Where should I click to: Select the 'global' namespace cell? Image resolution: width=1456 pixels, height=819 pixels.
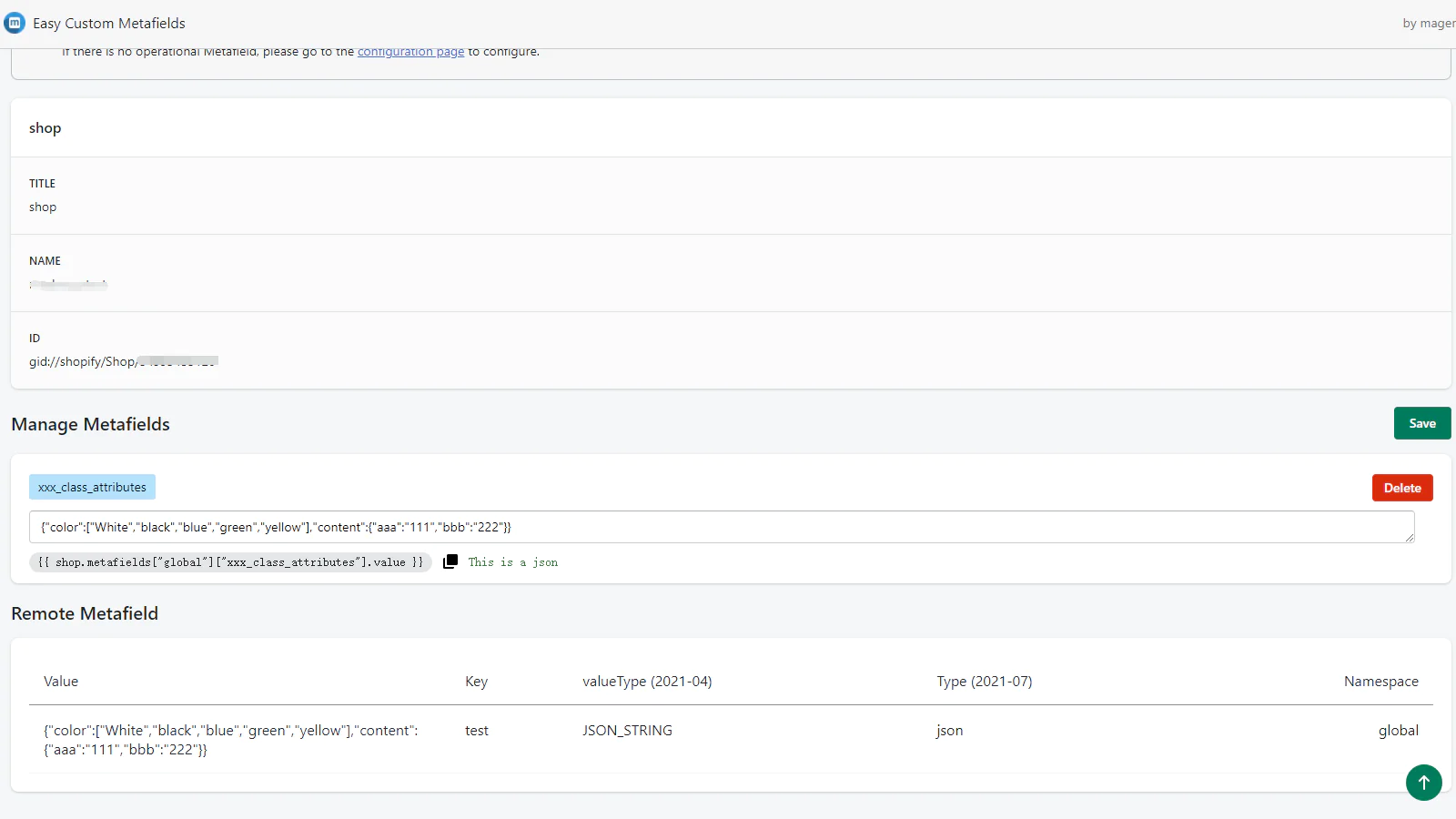[x=1398, y=730]
